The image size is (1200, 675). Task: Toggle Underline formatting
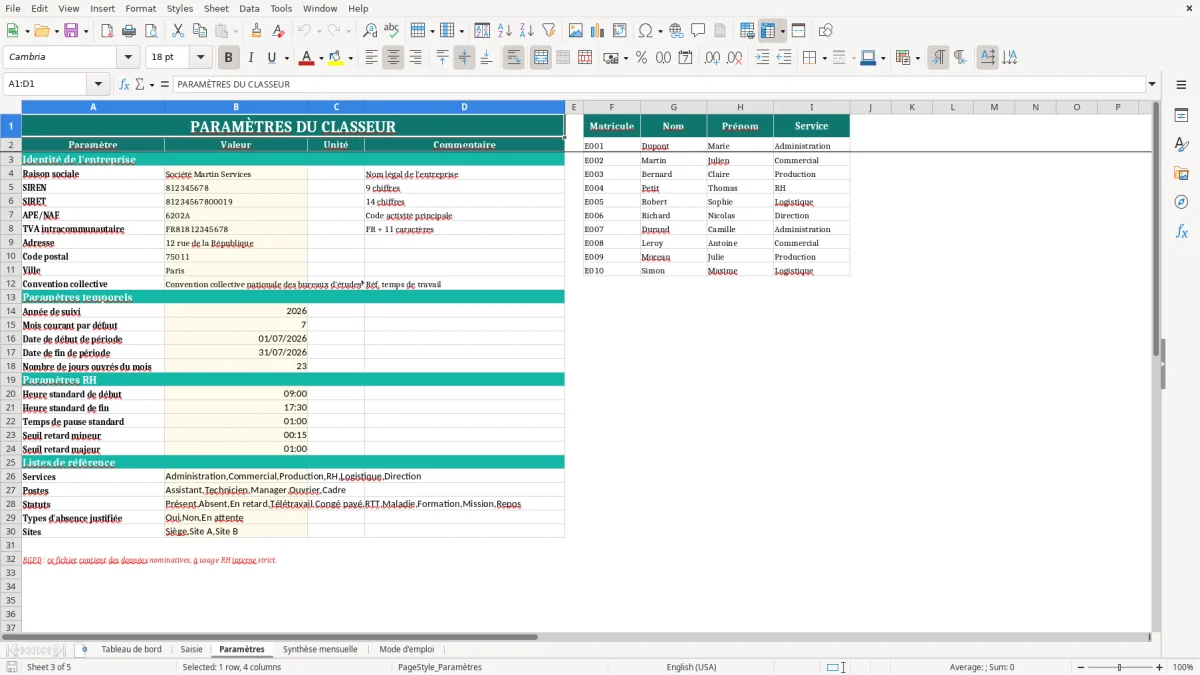(272, 58)
